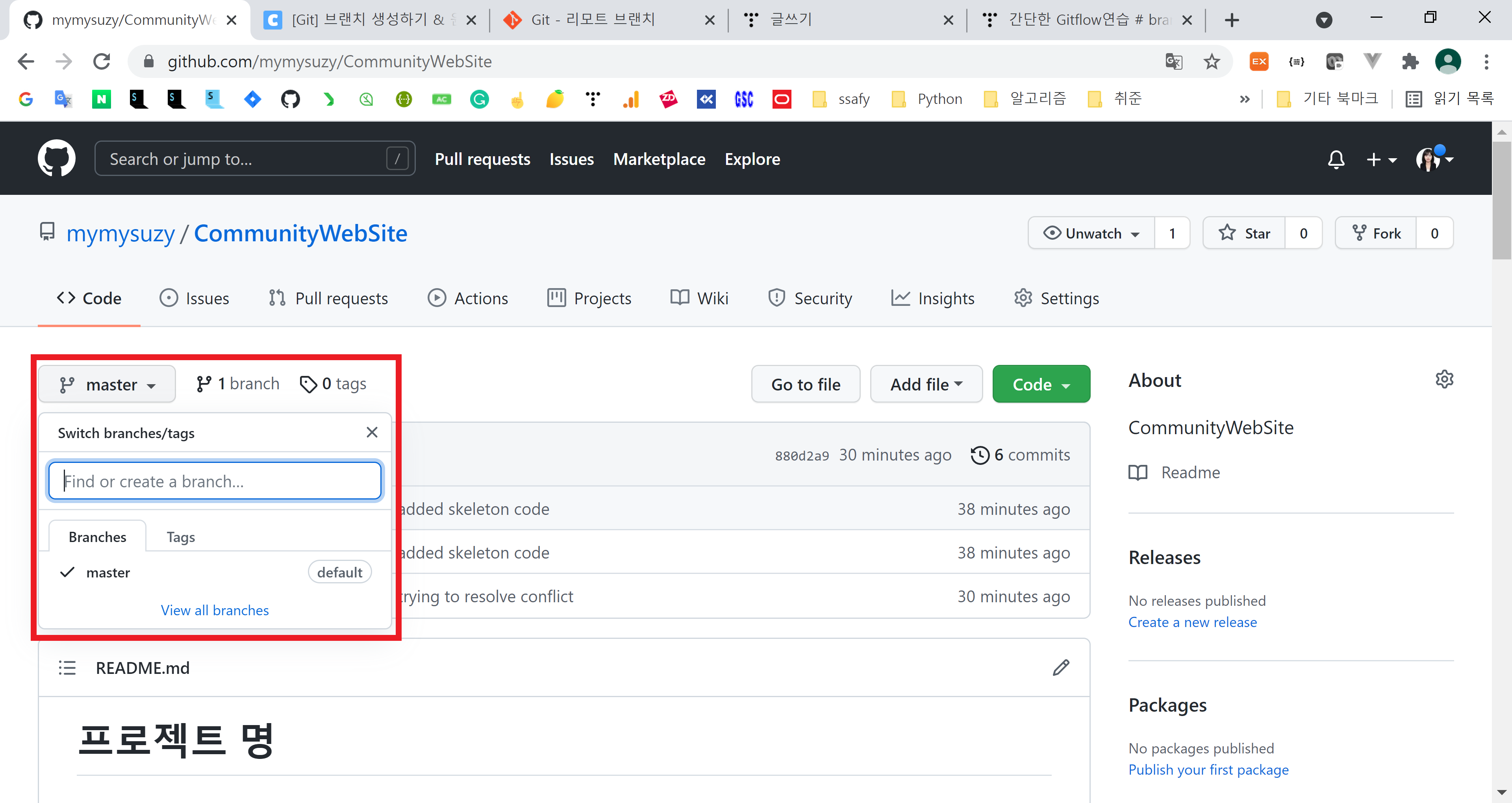Click the GitHub Octocat home logo
This screenshot has width=1512, height=803.
coord(56,159)
